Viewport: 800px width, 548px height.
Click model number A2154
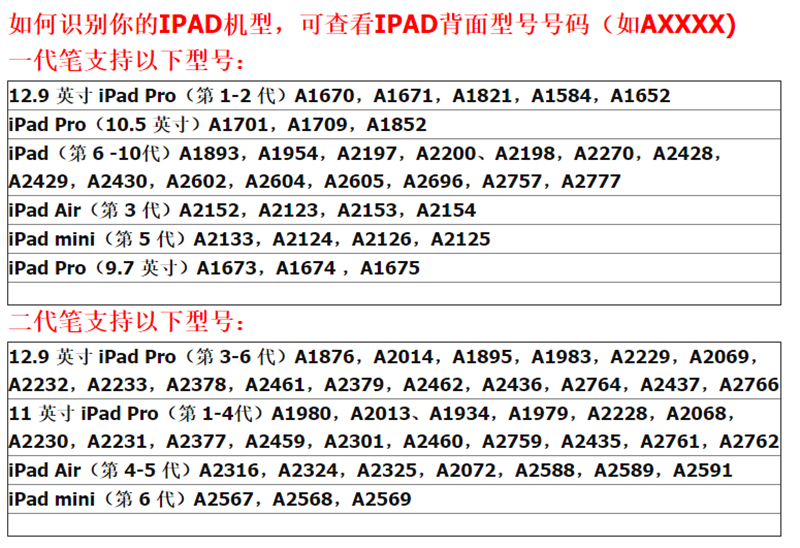click(x=446, y=210)
